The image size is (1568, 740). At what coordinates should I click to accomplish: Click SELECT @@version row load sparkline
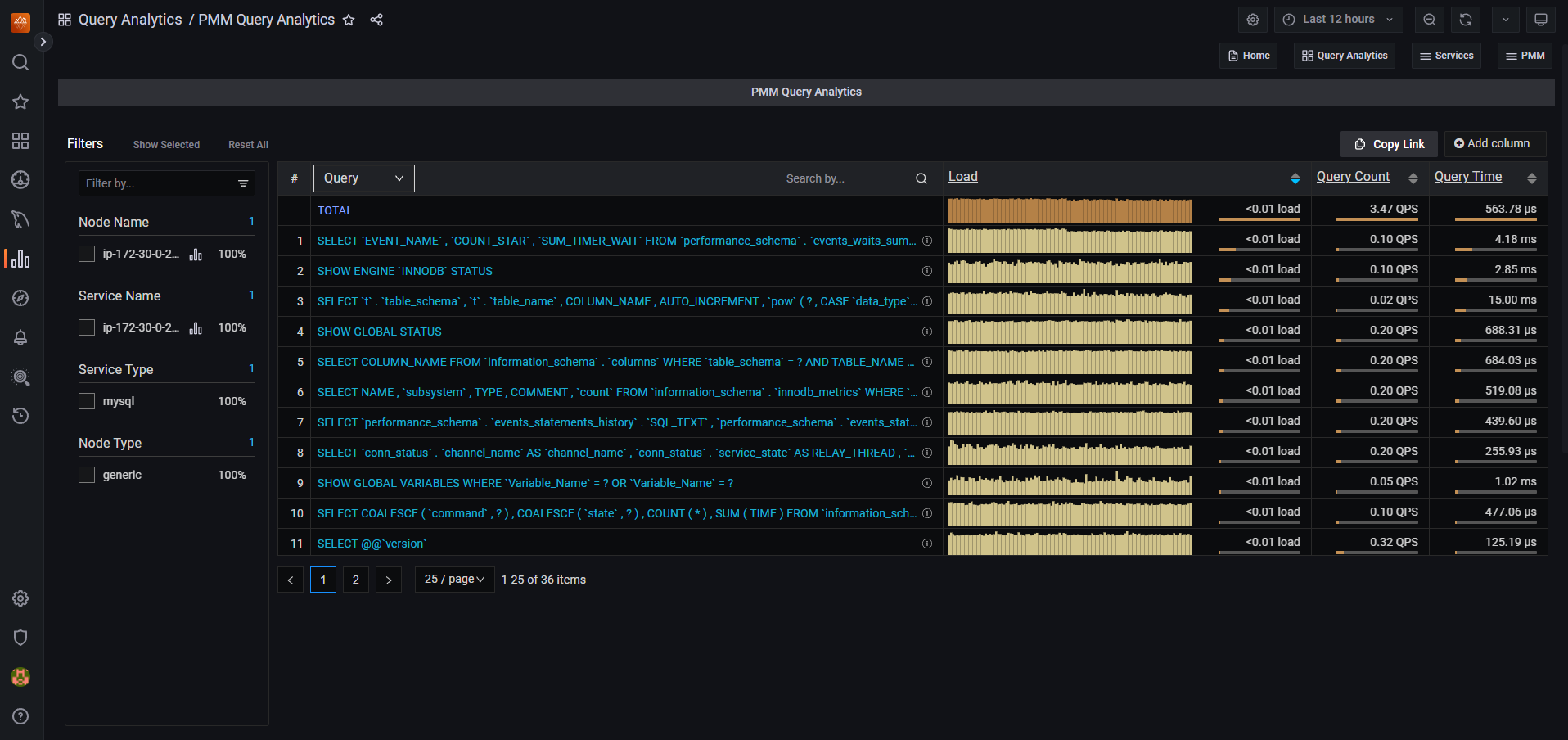point(1070,544)
